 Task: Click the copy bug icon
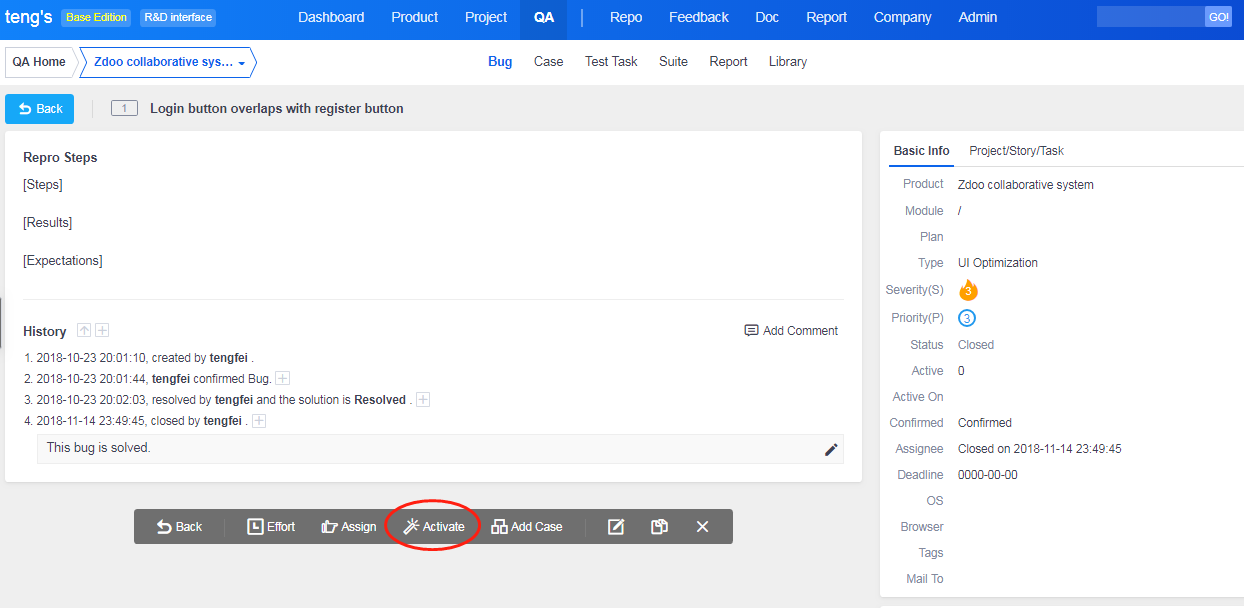click(x=659, y=527)
